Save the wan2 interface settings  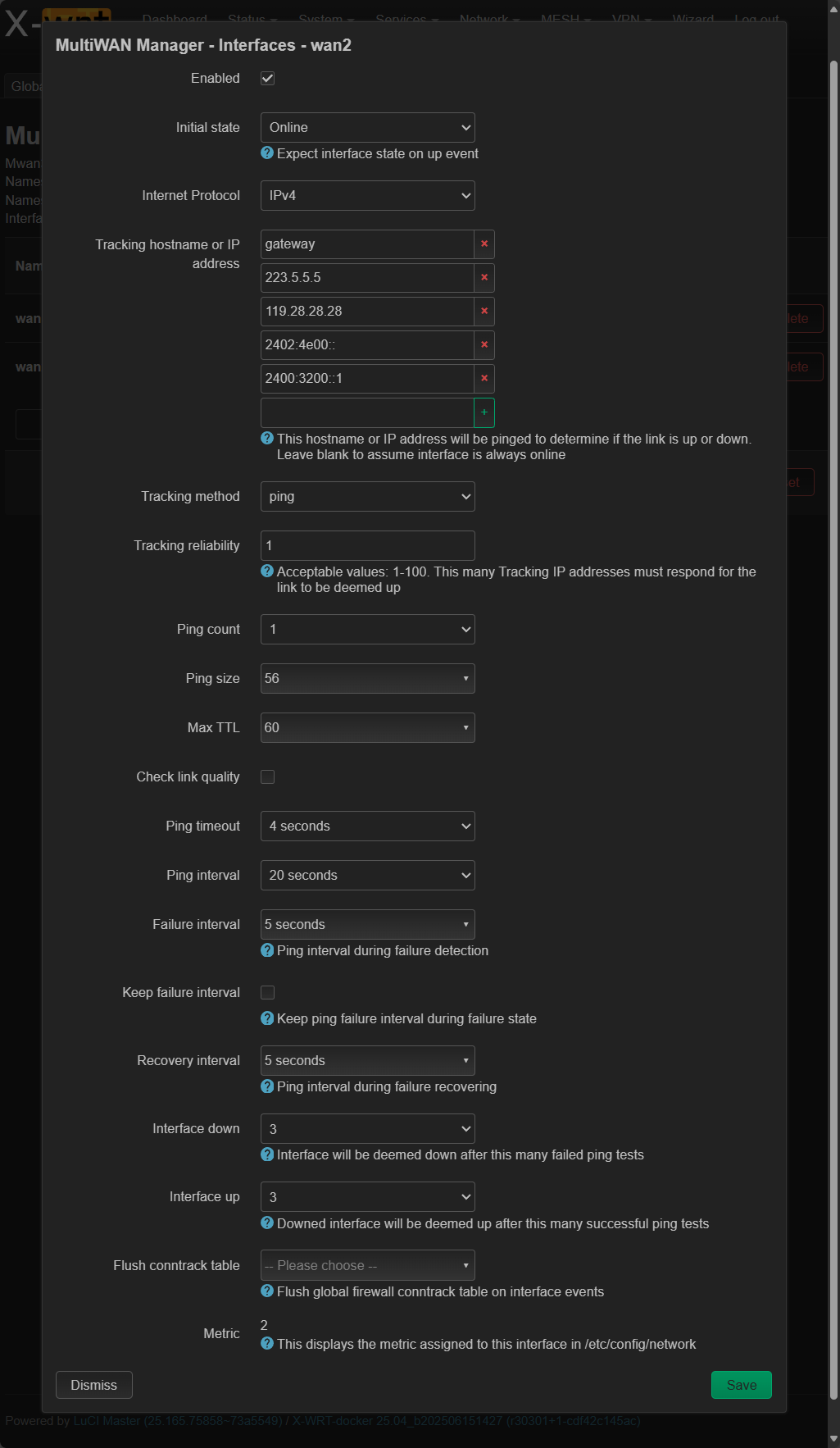[x=742, y=1386]
